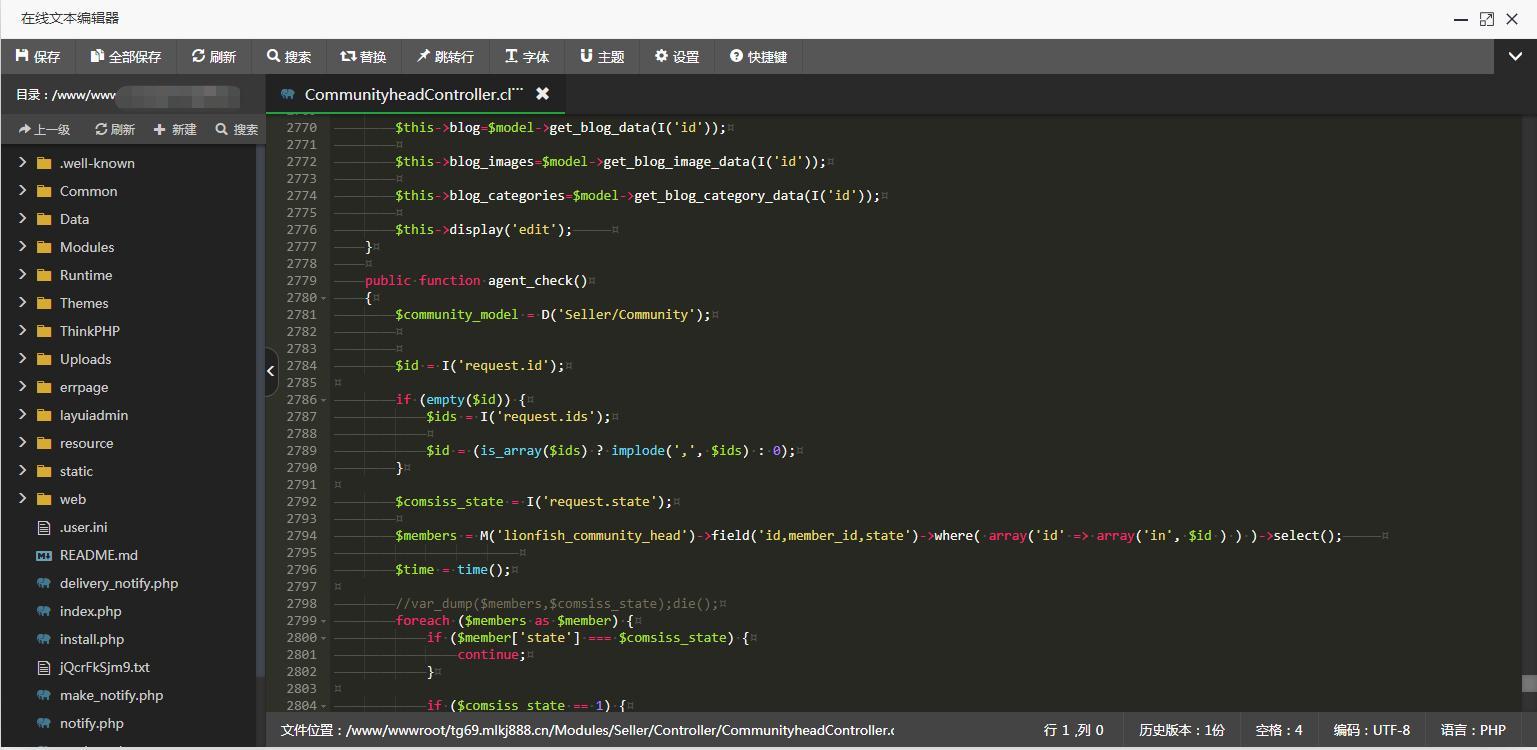Toggle code fold at line 2780
Screen dimensions: 1537x750
[324, 298]
